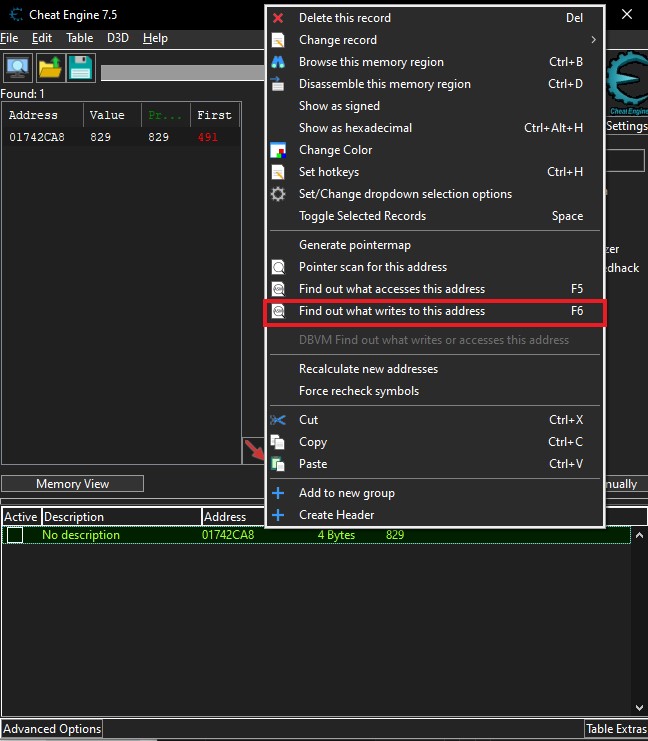Click the open folder toolbar icon

(50, 67)
